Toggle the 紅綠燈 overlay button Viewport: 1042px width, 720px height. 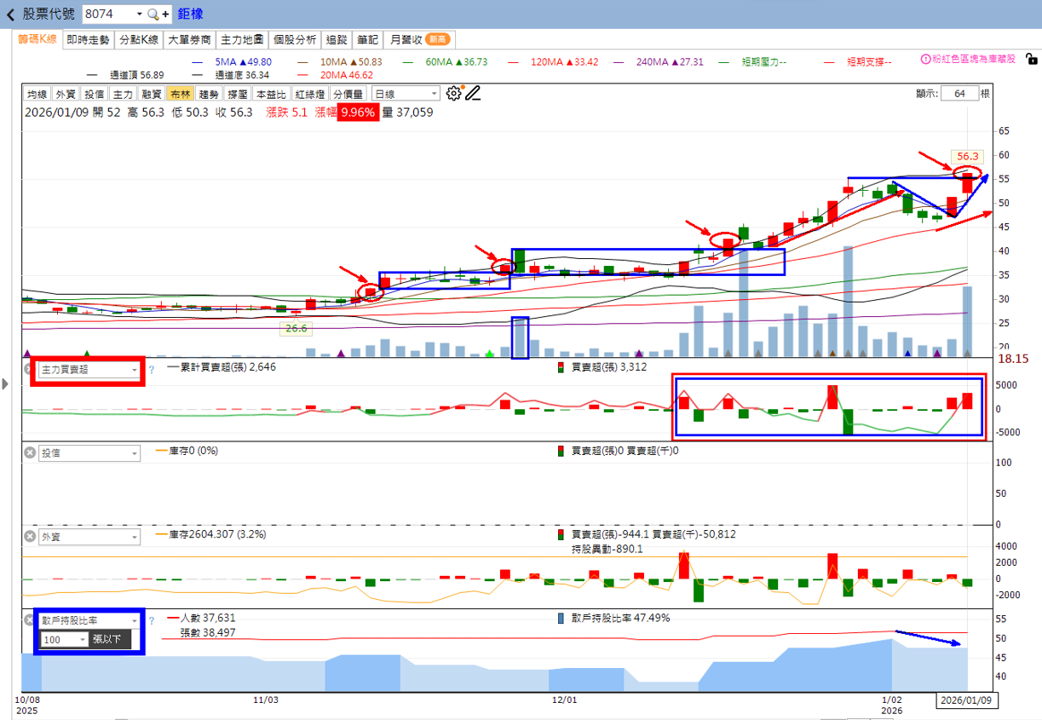(x=310, y=94)
